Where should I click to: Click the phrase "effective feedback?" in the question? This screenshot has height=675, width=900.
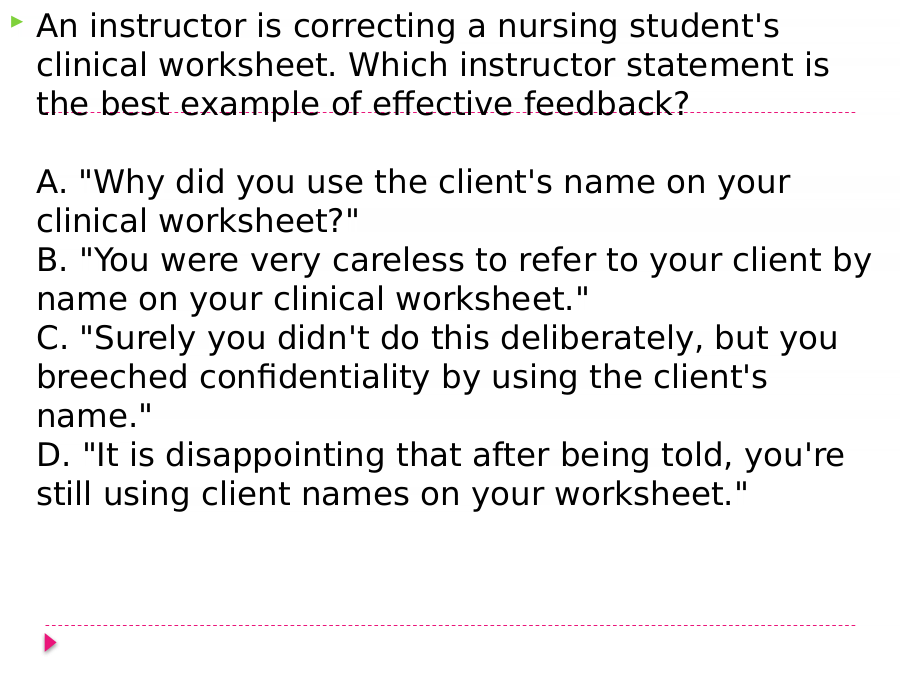(530, 104)
